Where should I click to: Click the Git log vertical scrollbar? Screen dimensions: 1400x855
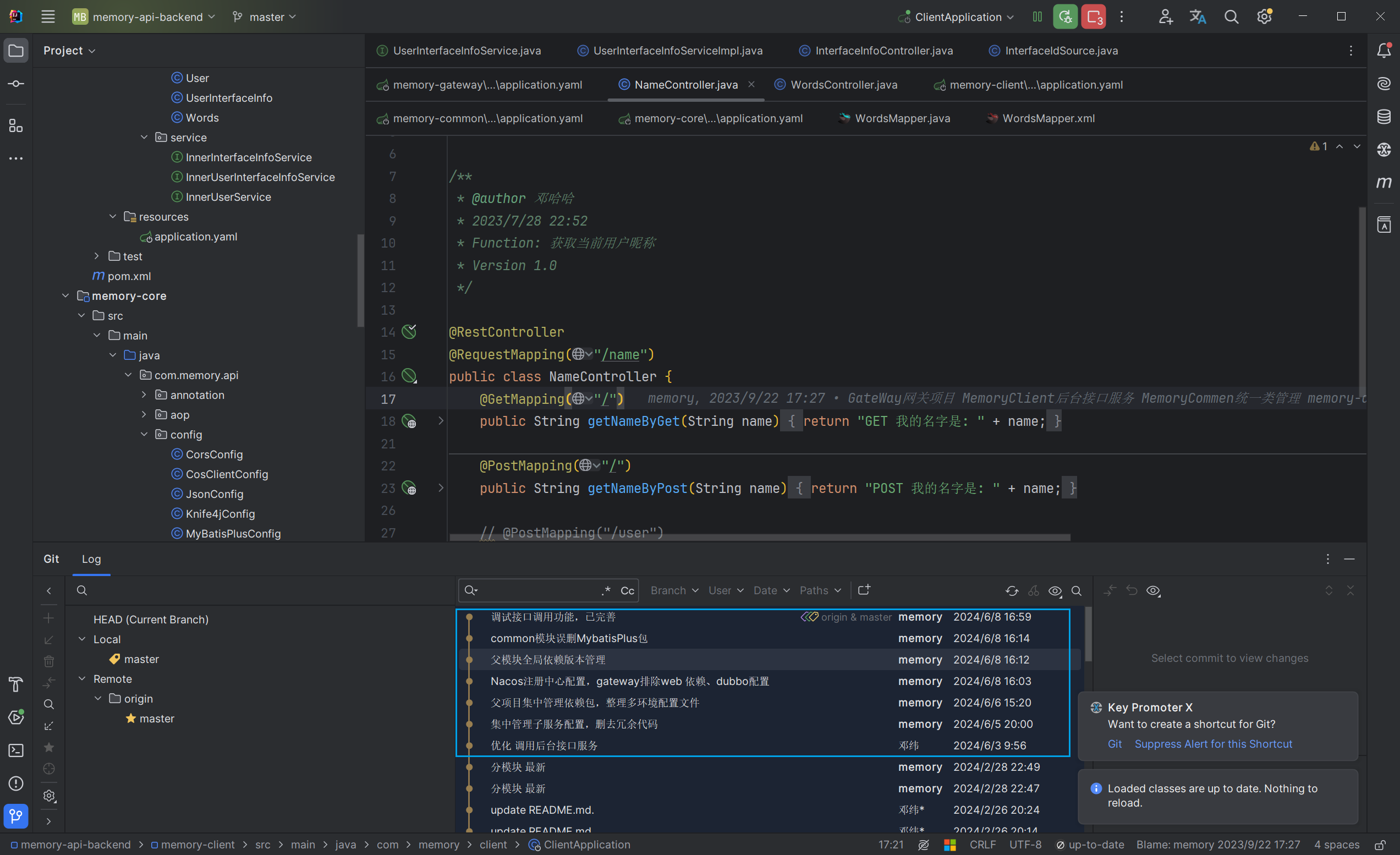(x=1088, y=634)
